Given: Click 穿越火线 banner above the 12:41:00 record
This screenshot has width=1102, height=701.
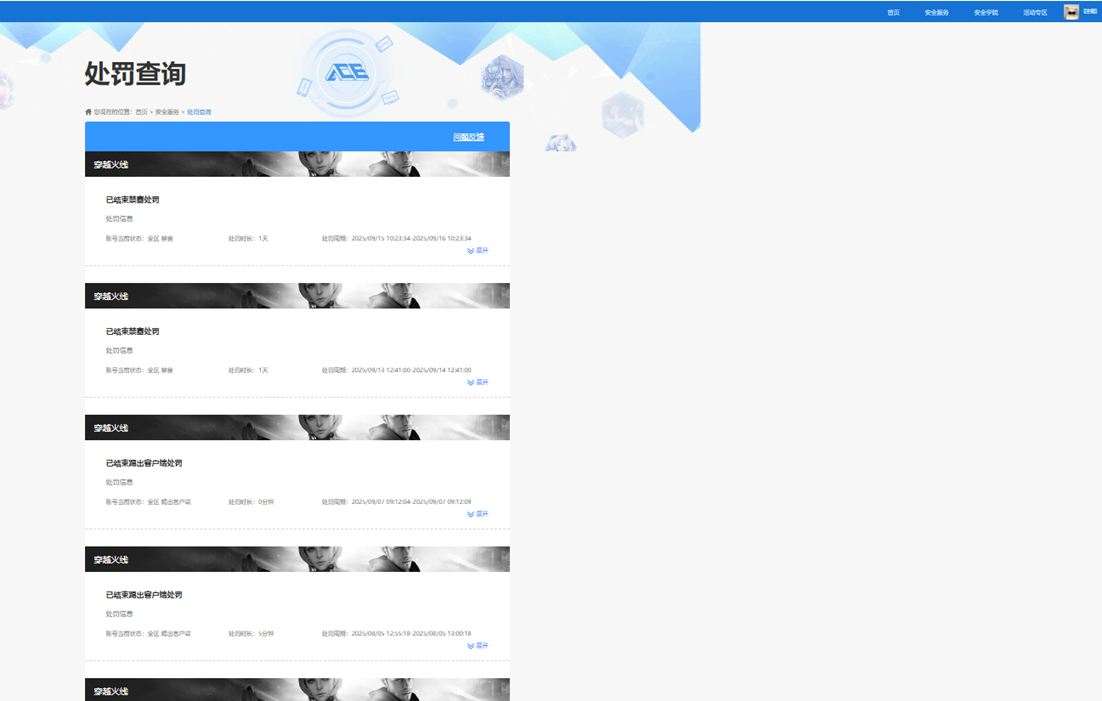Looking at the screenshot, I should point(297,295).
